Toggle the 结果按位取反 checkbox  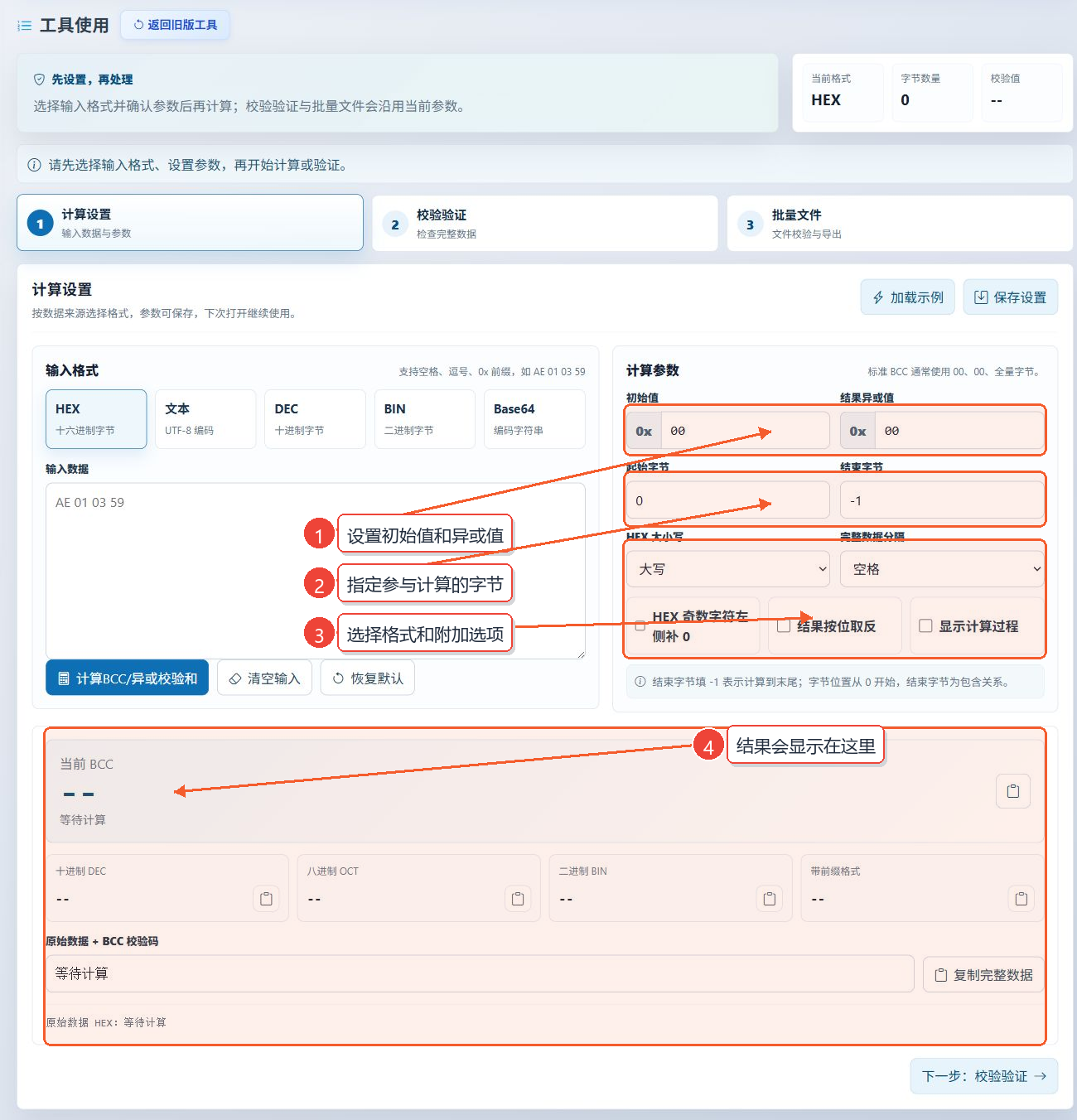(784, 626)
